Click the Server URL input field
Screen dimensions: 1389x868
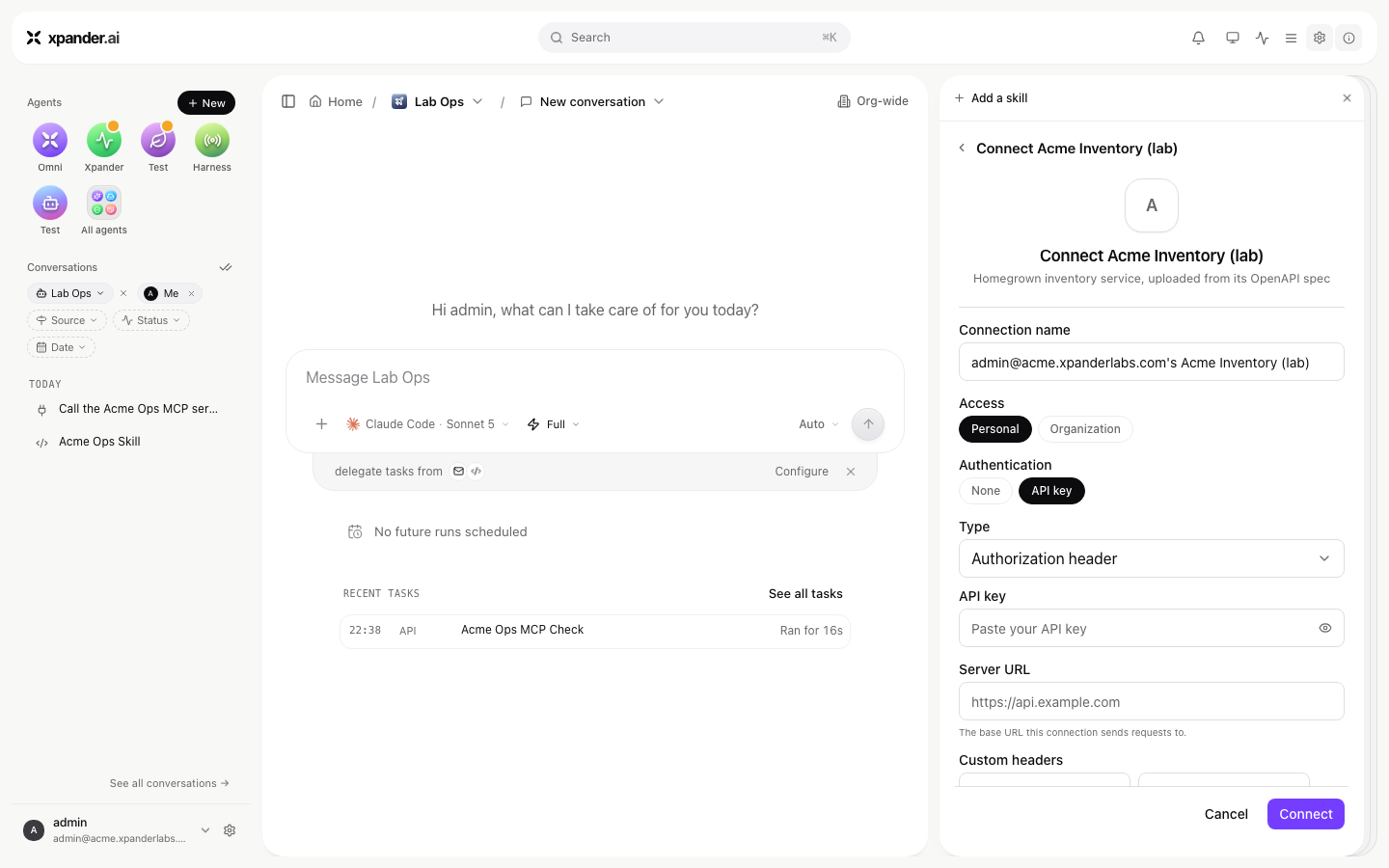coord(1152,701)
